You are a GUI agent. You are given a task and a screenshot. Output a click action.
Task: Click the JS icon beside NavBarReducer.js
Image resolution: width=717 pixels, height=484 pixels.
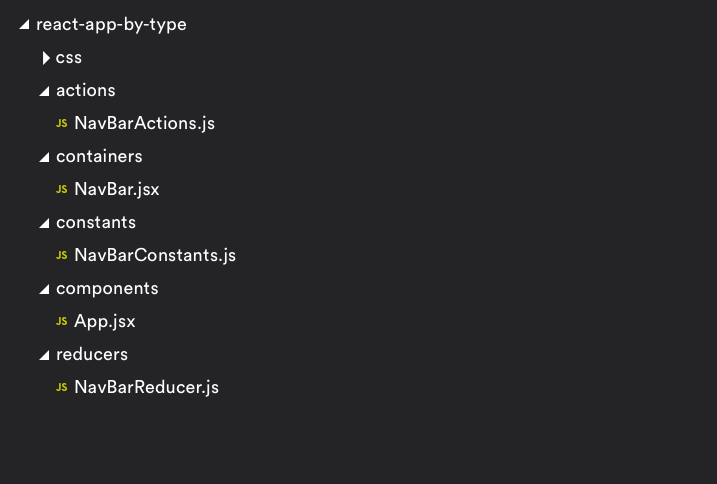(x=62, y=388)
